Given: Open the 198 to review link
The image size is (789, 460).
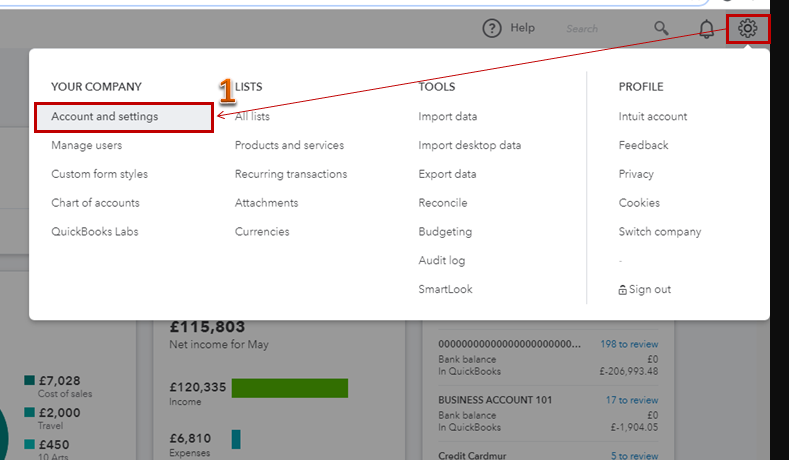Looking at the screenshot, I should click(x=629, y=344).
